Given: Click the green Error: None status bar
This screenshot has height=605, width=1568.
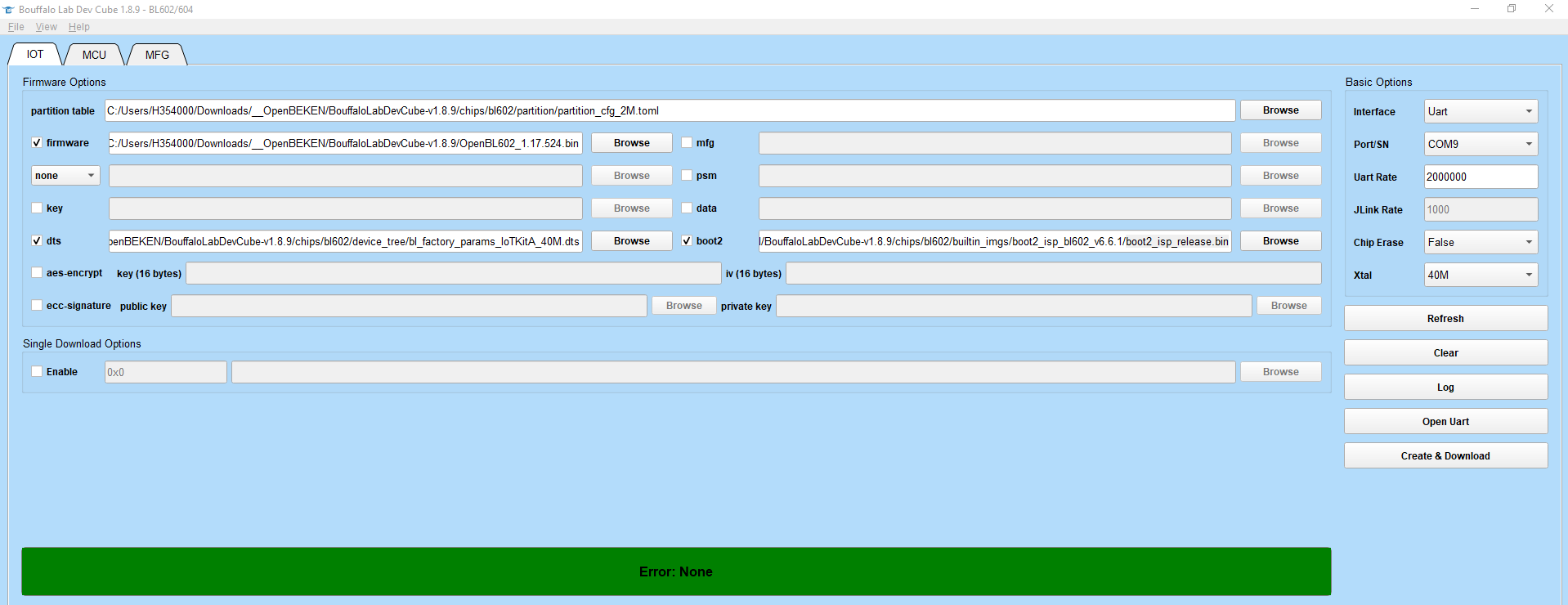Looking at the screenshot, I should click(x=676, y=571).
